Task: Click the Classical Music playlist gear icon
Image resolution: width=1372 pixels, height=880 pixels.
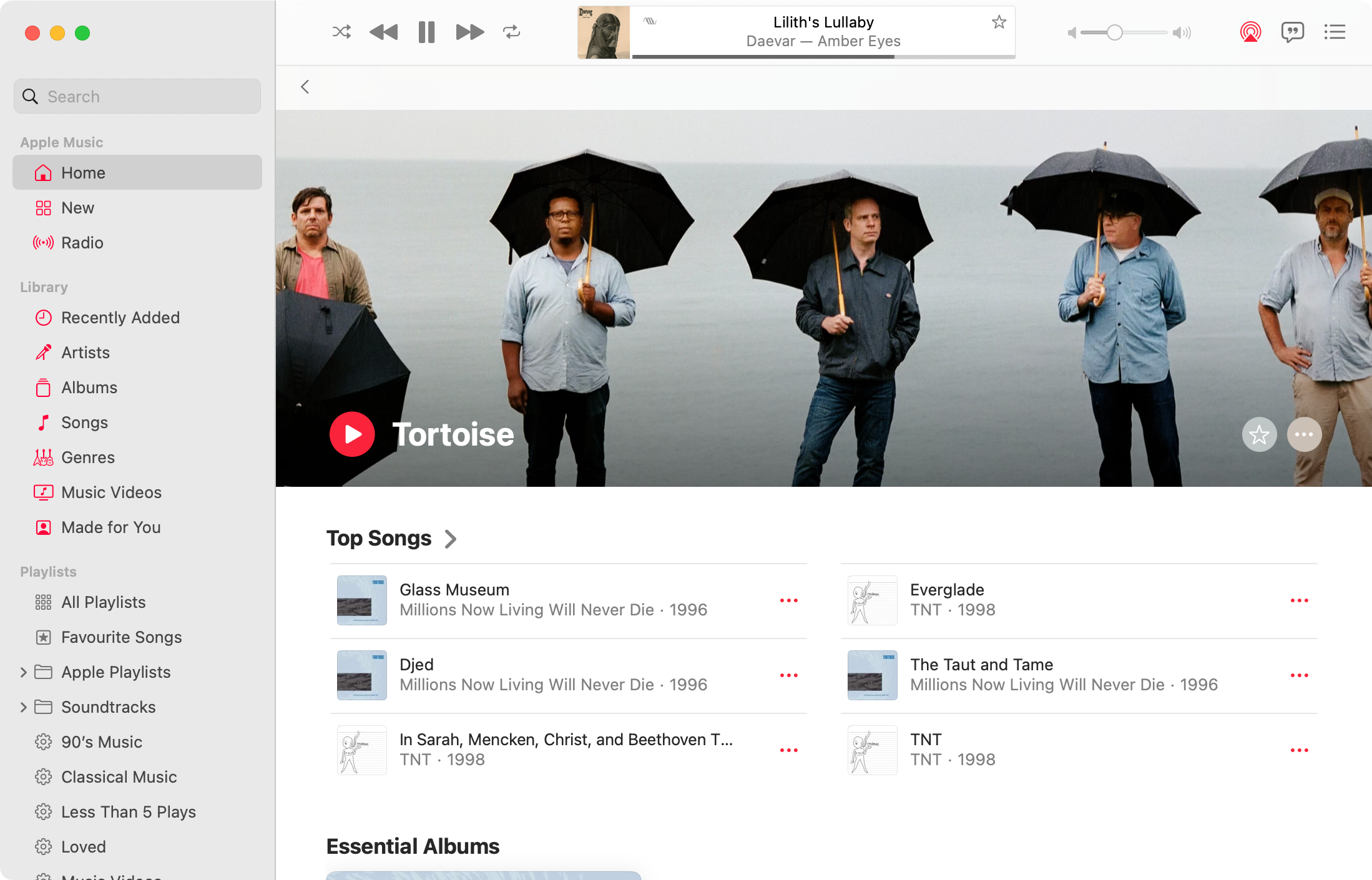Action: (x=43, y=777)
